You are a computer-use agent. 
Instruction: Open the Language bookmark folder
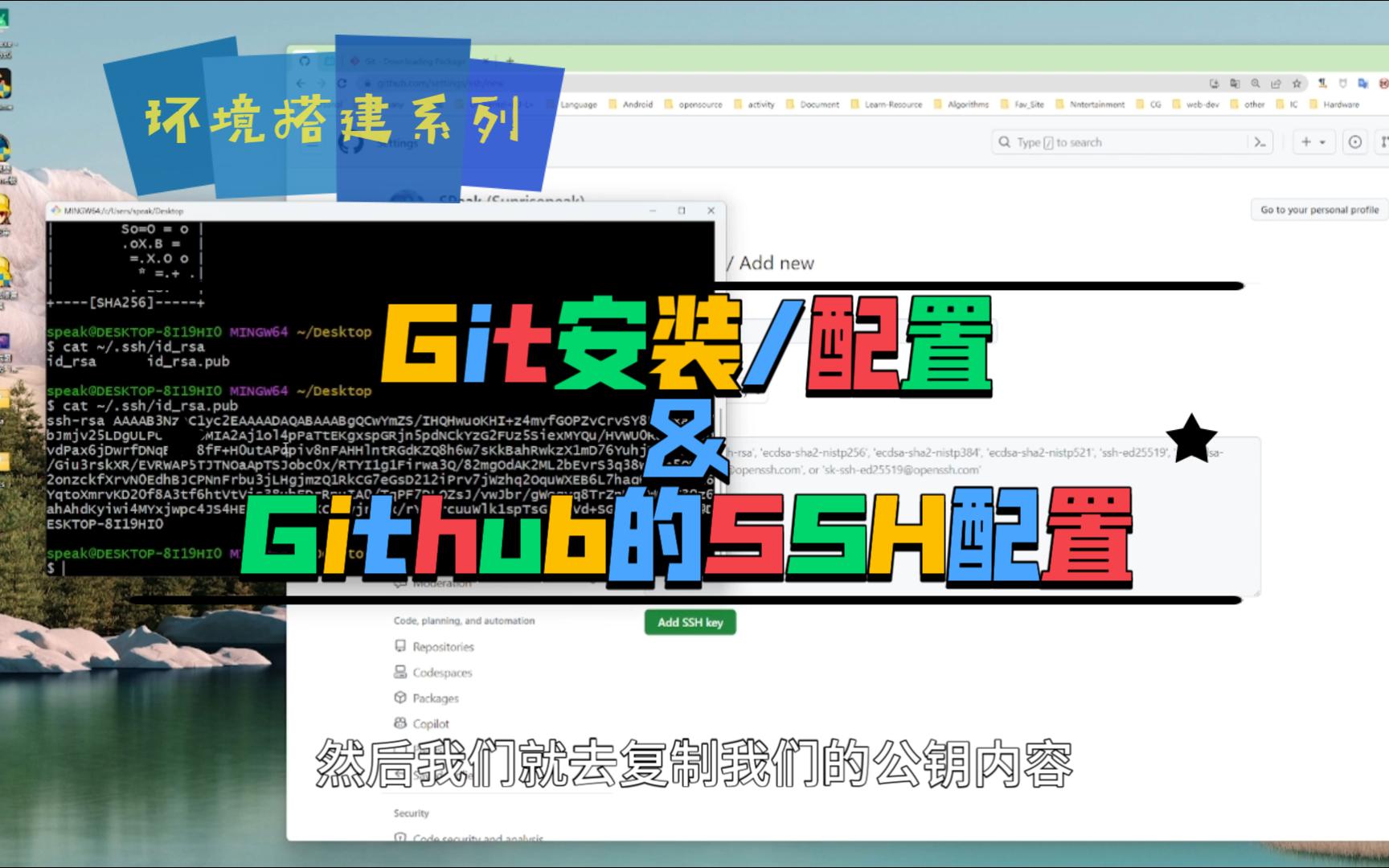pyautogui.click(x=572, y=104)
